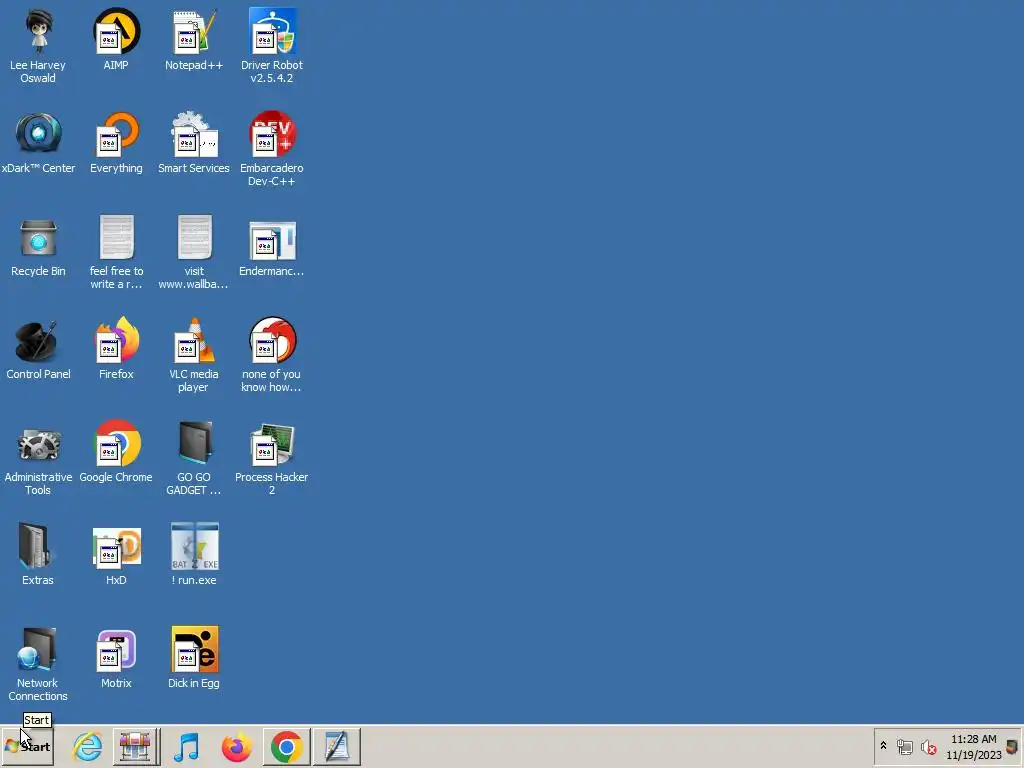Viewport: 1024px width, 768px height.
Task: Select the VLC media player shortcut
Action: [194, 356]
